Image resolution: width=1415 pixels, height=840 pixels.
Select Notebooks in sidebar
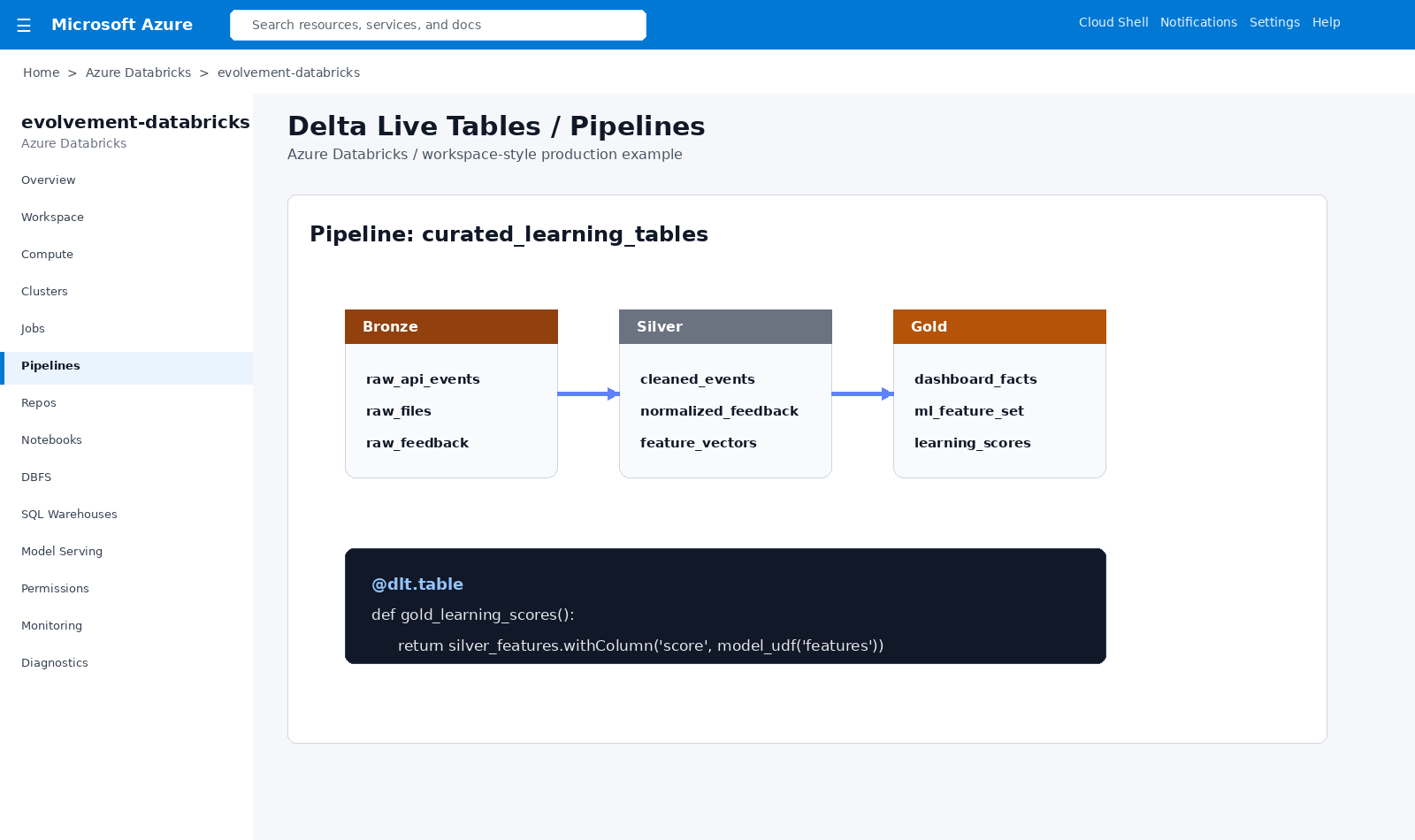(126, 439)
